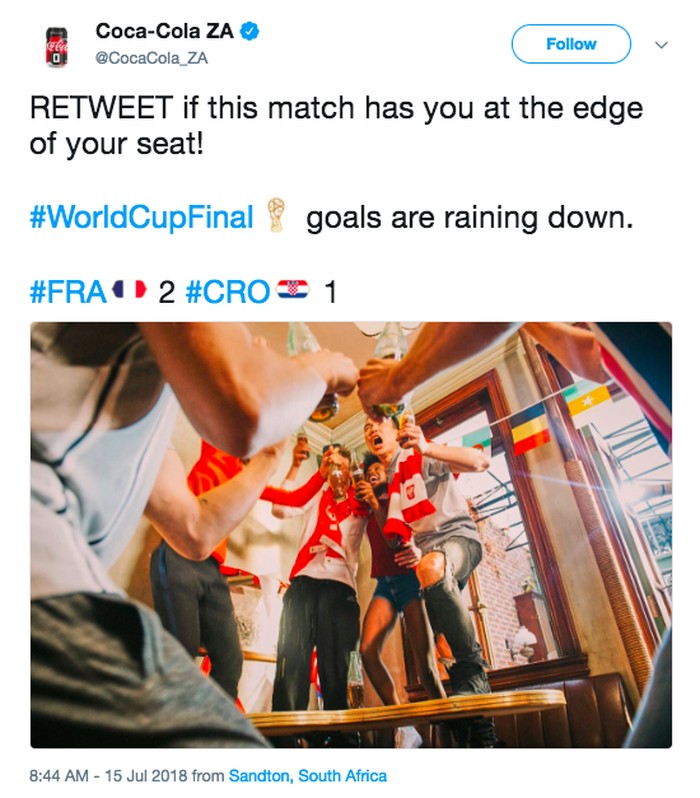This screenshot has width=700, height=798.
Task: Click France's score number 2
Action: (167, 292)
